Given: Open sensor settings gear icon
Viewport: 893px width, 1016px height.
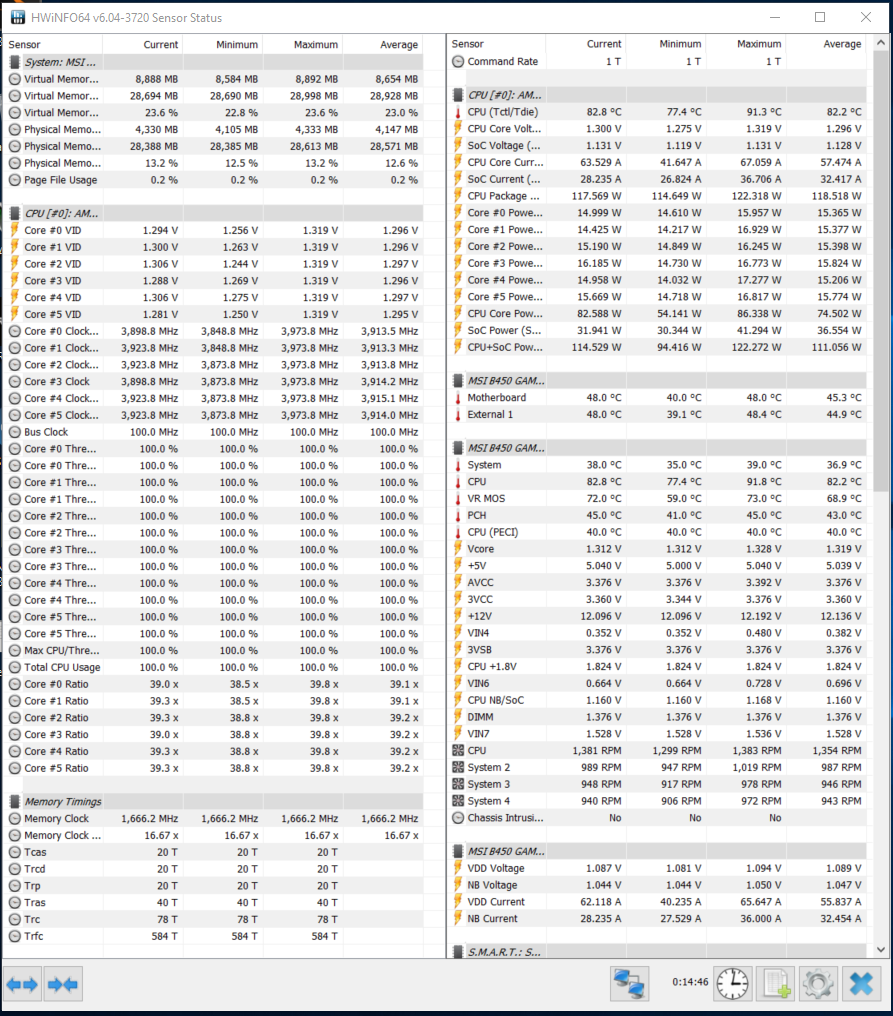Looking at the screenshot, I should tap(818, 984).
